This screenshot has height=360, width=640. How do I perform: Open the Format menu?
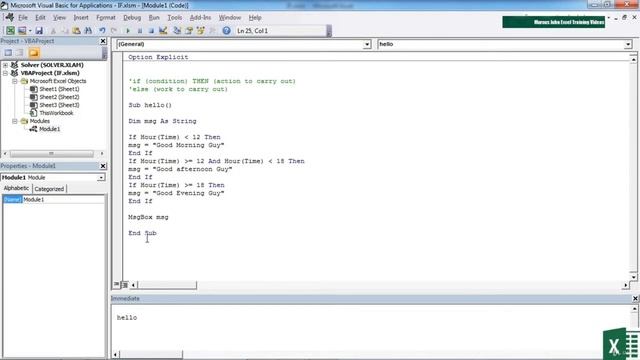(106, 18)
